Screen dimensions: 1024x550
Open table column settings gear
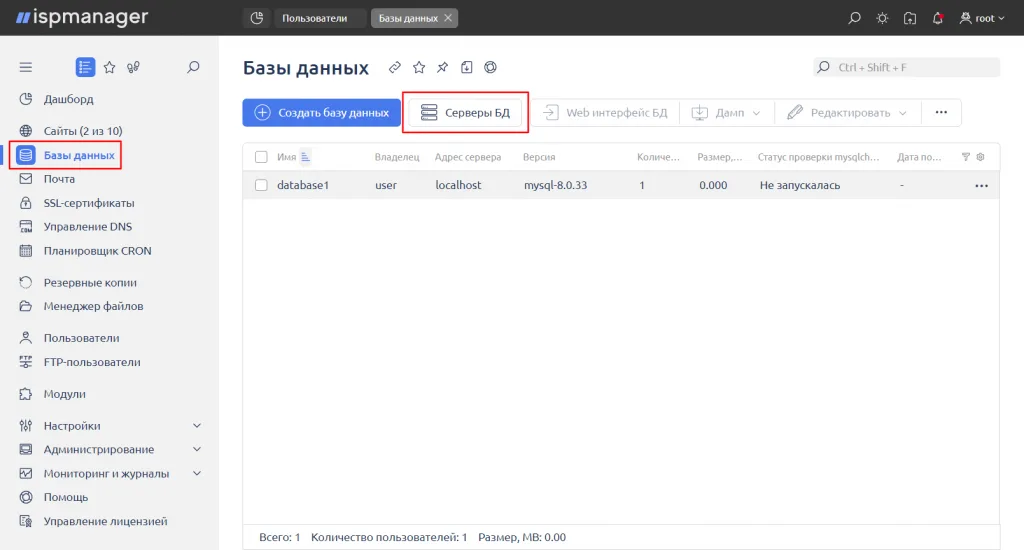coord(980,157)
